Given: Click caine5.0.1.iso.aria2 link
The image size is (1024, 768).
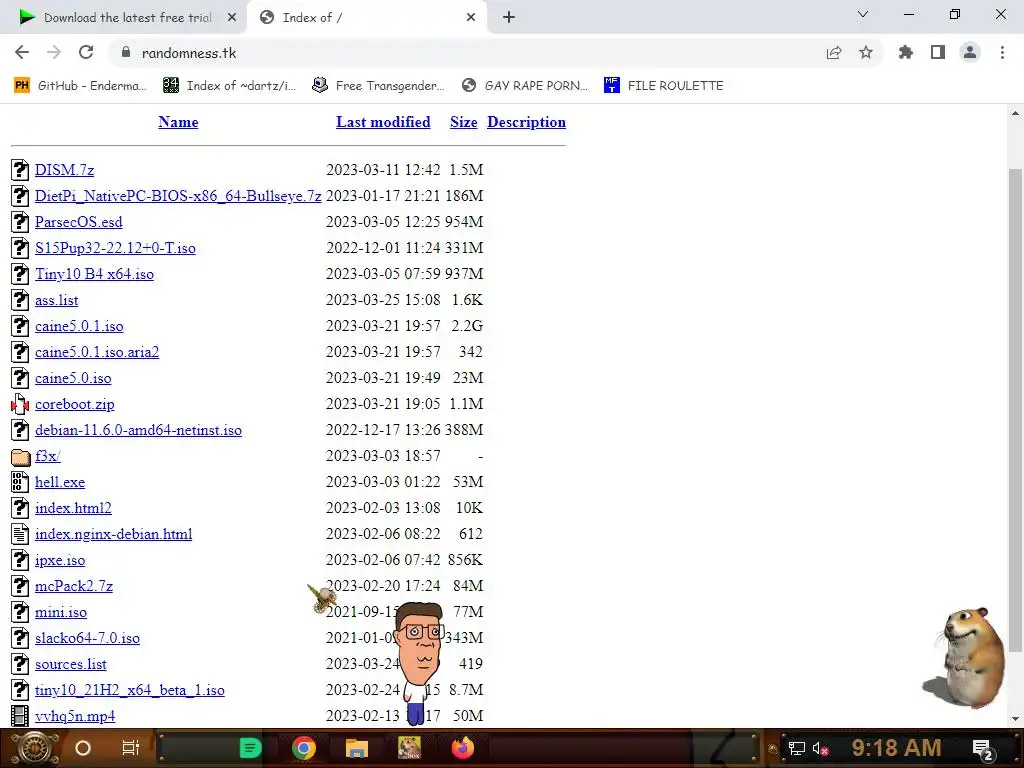Looking at the screenshot, I should pyautogui.click(x=97, y=352).
